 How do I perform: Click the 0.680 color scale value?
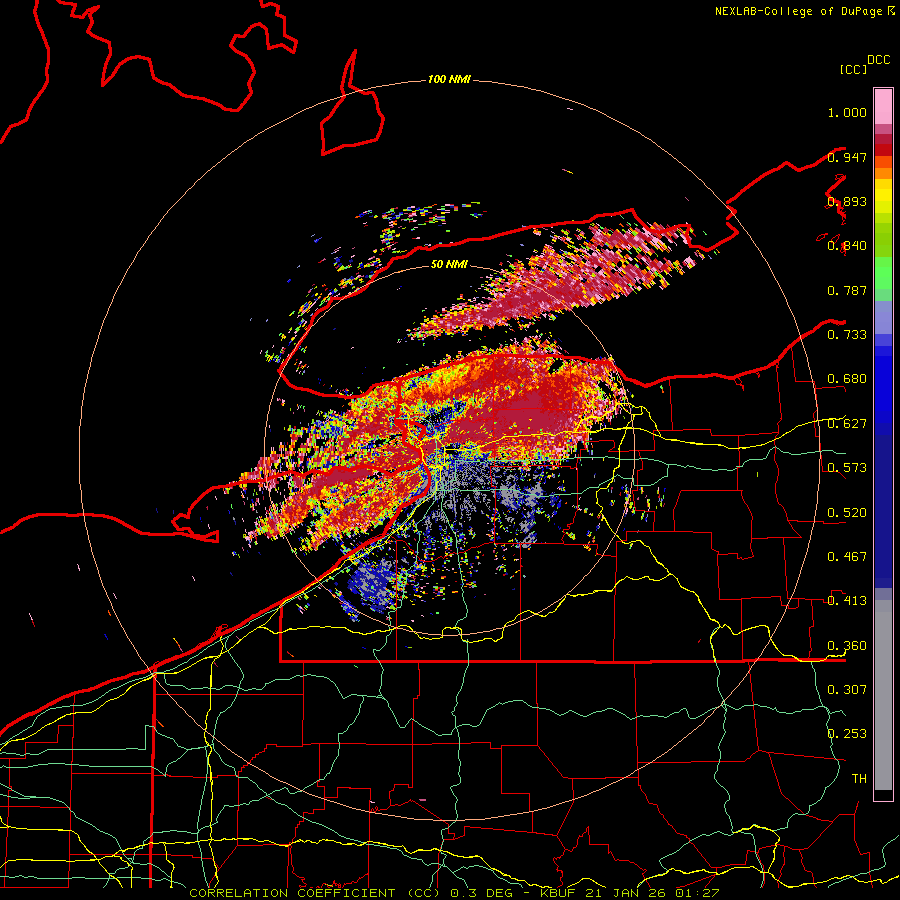pos(847,379)
